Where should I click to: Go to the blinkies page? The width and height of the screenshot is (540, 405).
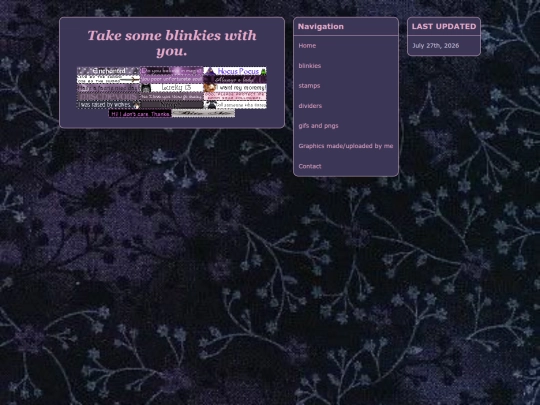tap(310, 66)
